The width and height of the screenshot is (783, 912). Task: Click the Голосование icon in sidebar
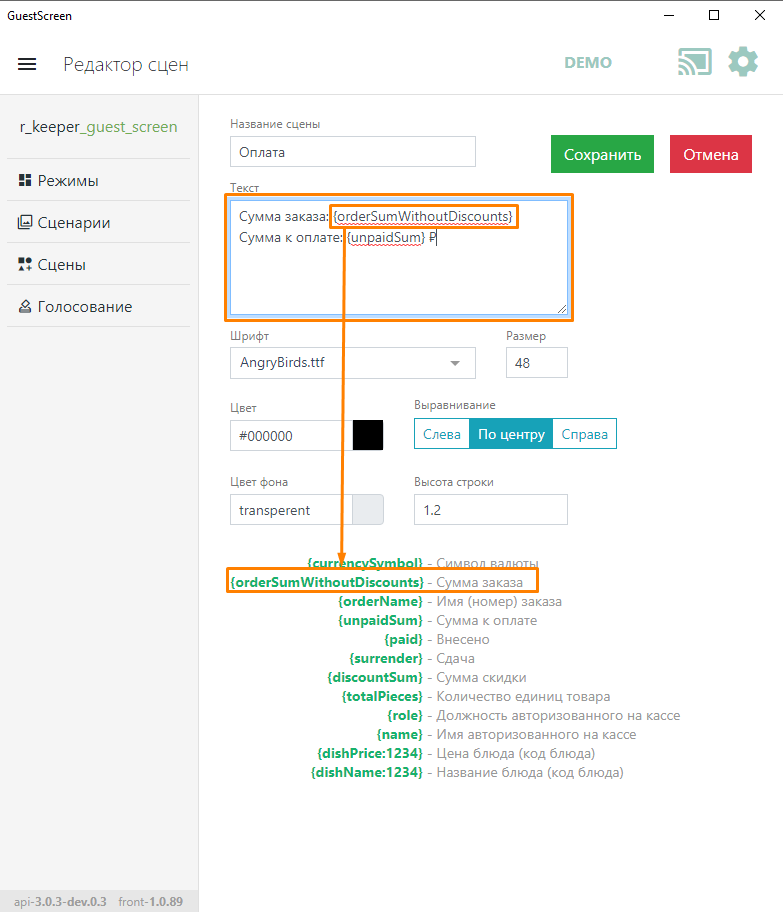[x=25, y=307]
